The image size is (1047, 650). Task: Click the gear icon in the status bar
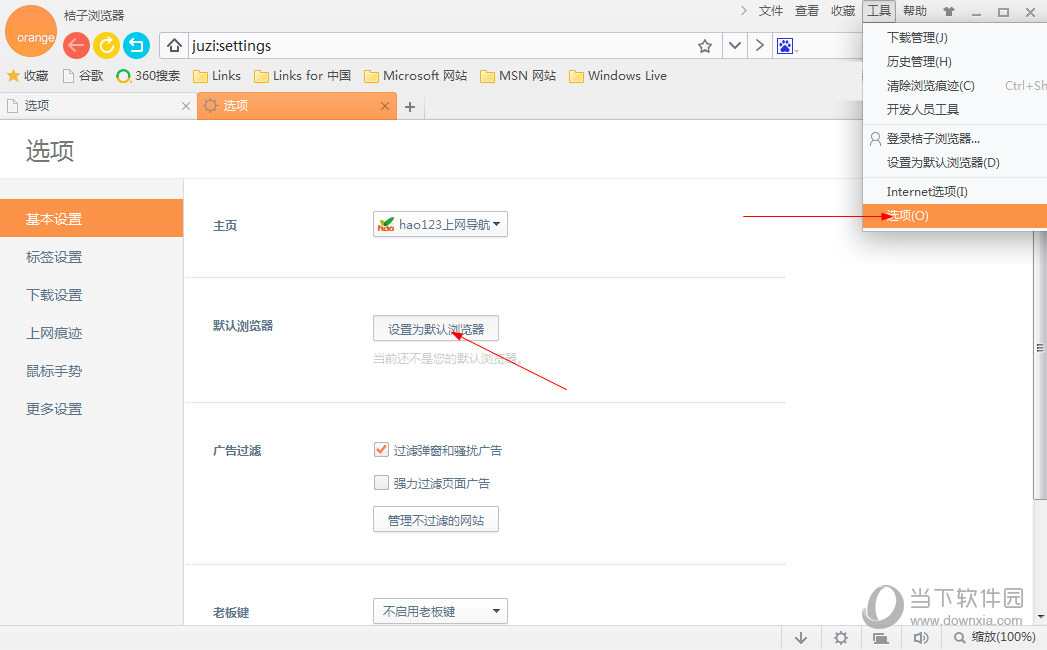click(840, 637)
